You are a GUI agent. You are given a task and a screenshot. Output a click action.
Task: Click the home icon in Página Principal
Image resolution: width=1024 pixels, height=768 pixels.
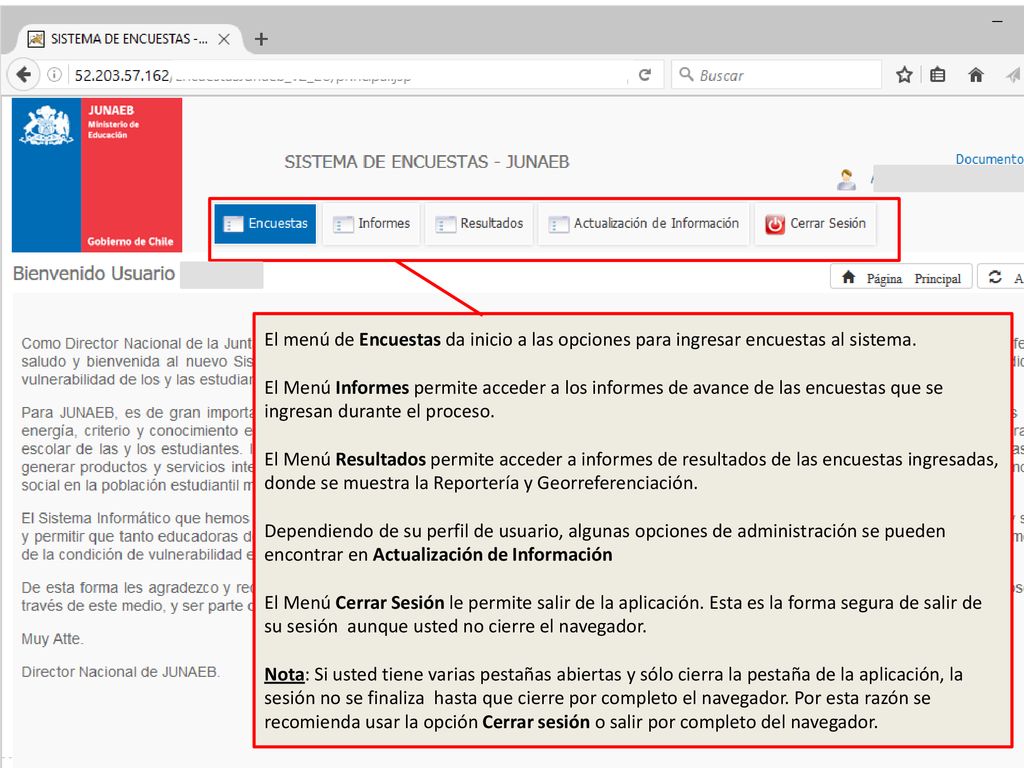pyautogui.click(x=848, y=277)
